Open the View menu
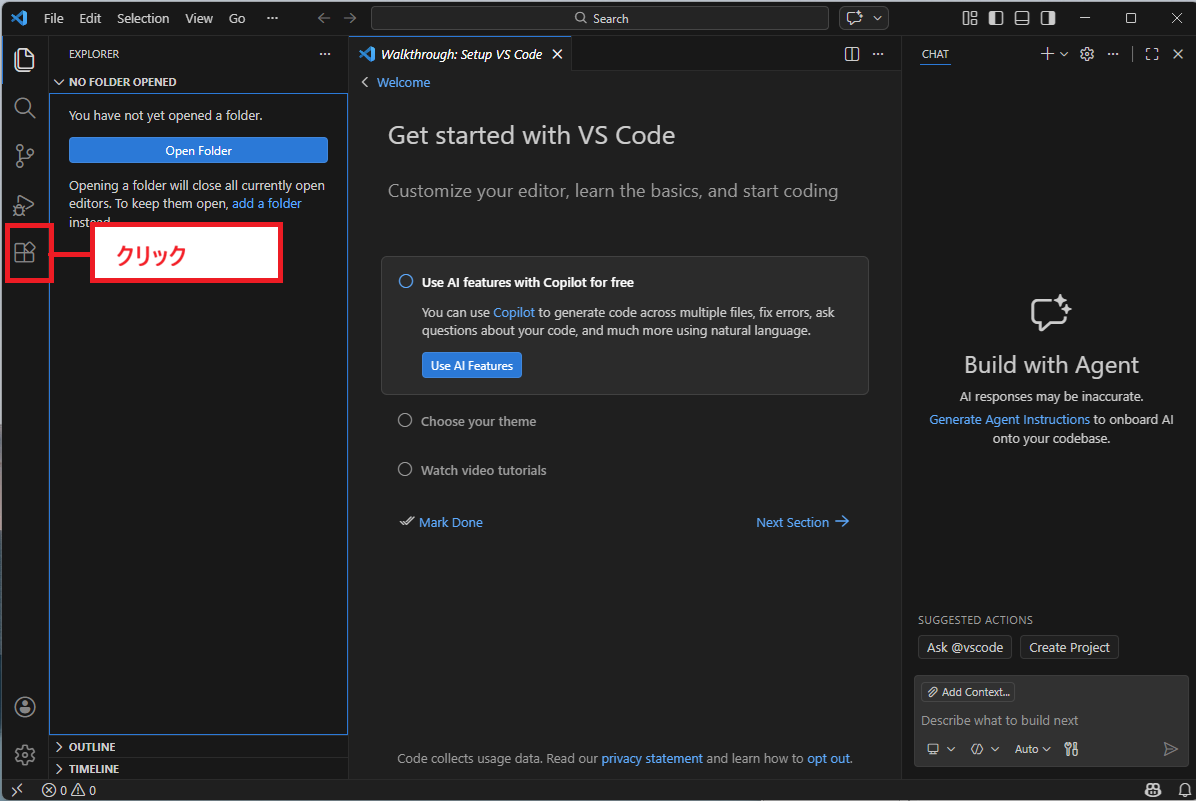This screenshot has height=801, width=1196. pyautogui.click(x=199, y=18)
